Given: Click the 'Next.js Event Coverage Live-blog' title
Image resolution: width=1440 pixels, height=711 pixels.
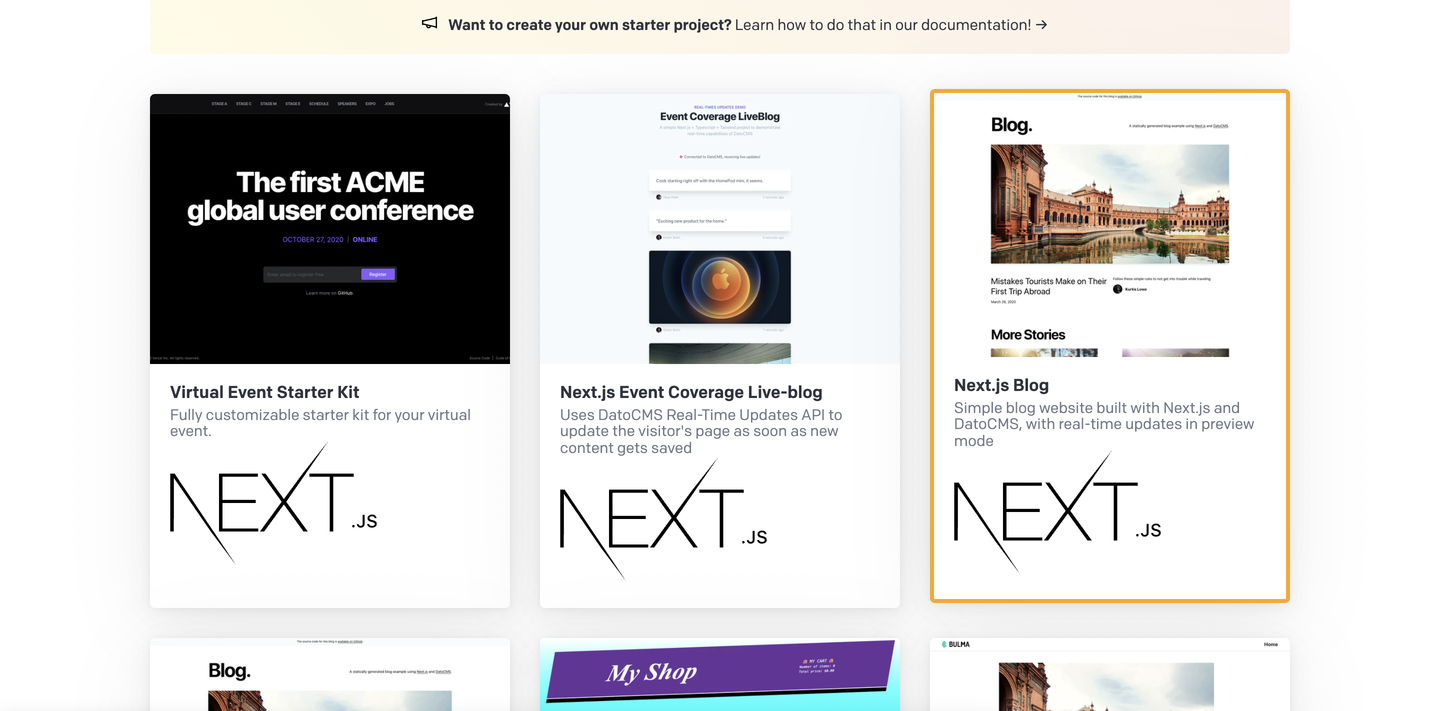Looking at the screenshot, I should coord(691,392).
